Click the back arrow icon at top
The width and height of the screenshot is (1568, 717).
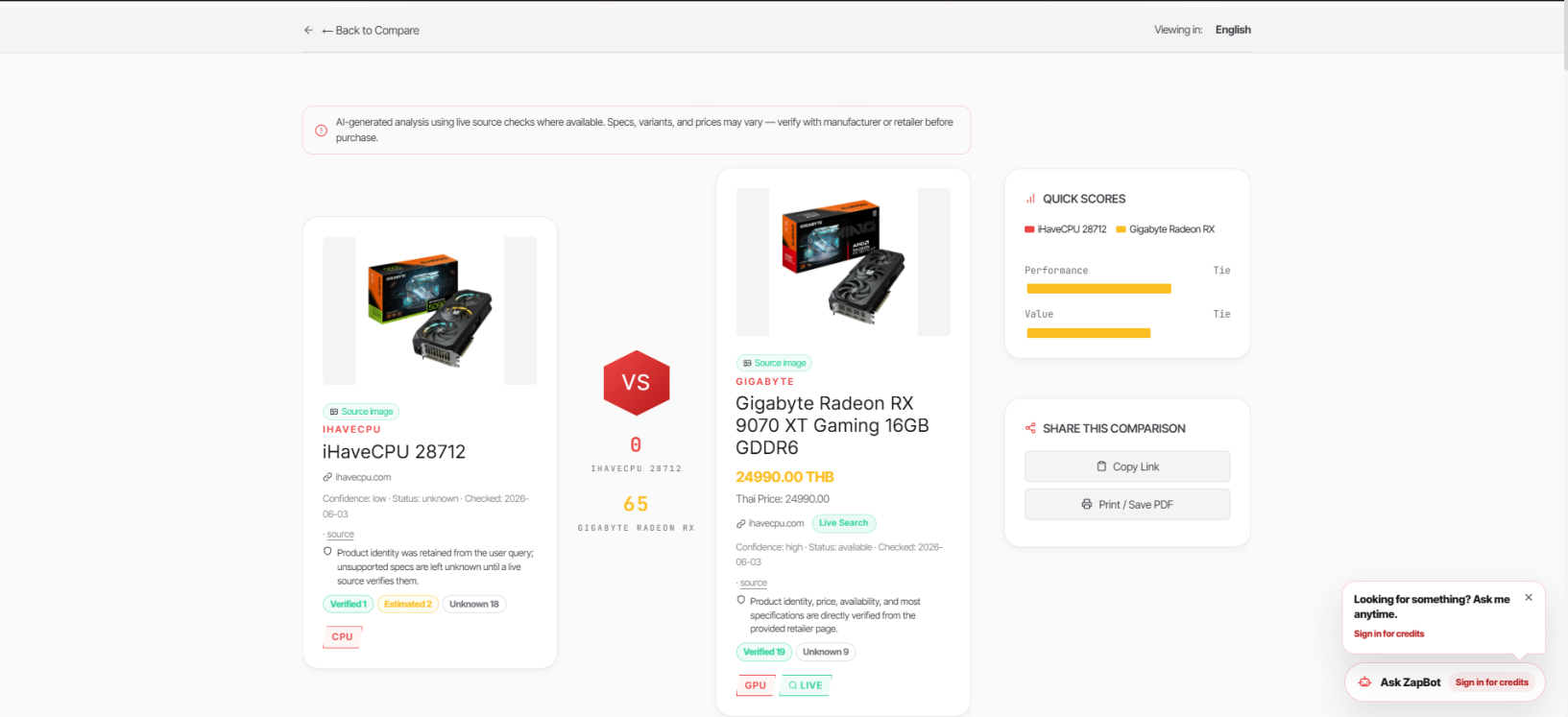(x=308, y=31)
